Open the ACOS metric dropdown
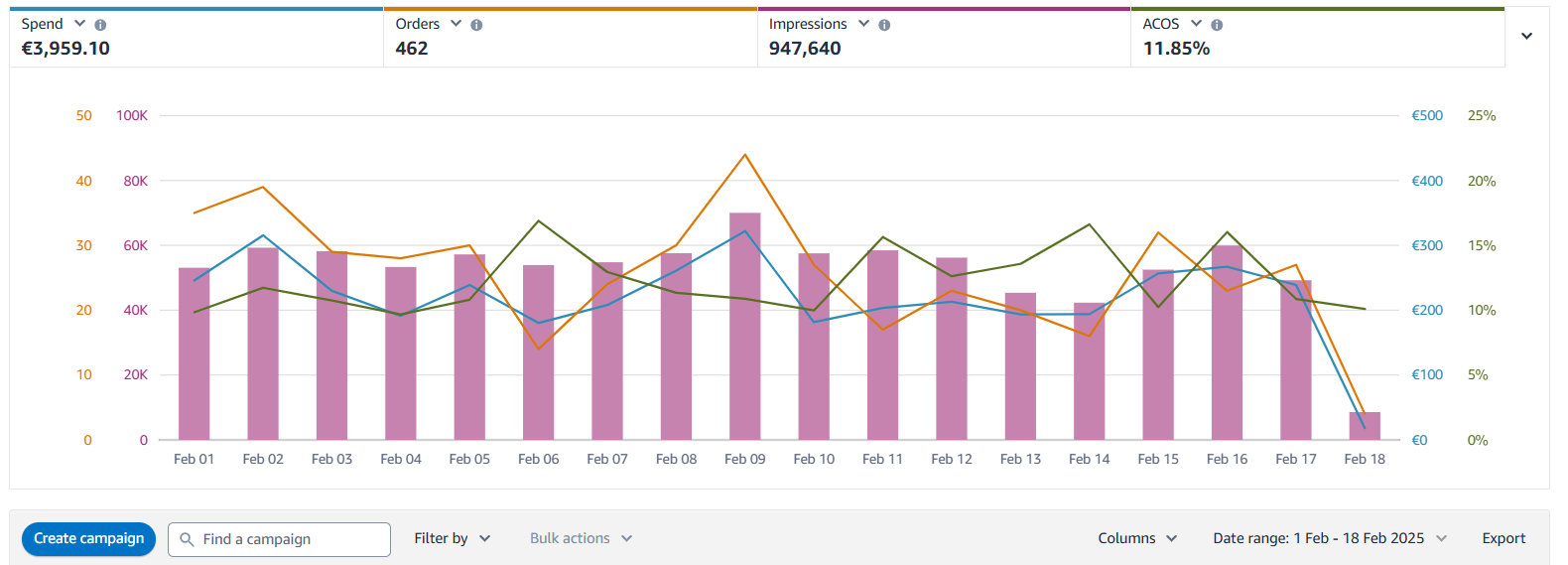Screen dimensions: 1568x565 1196,24
